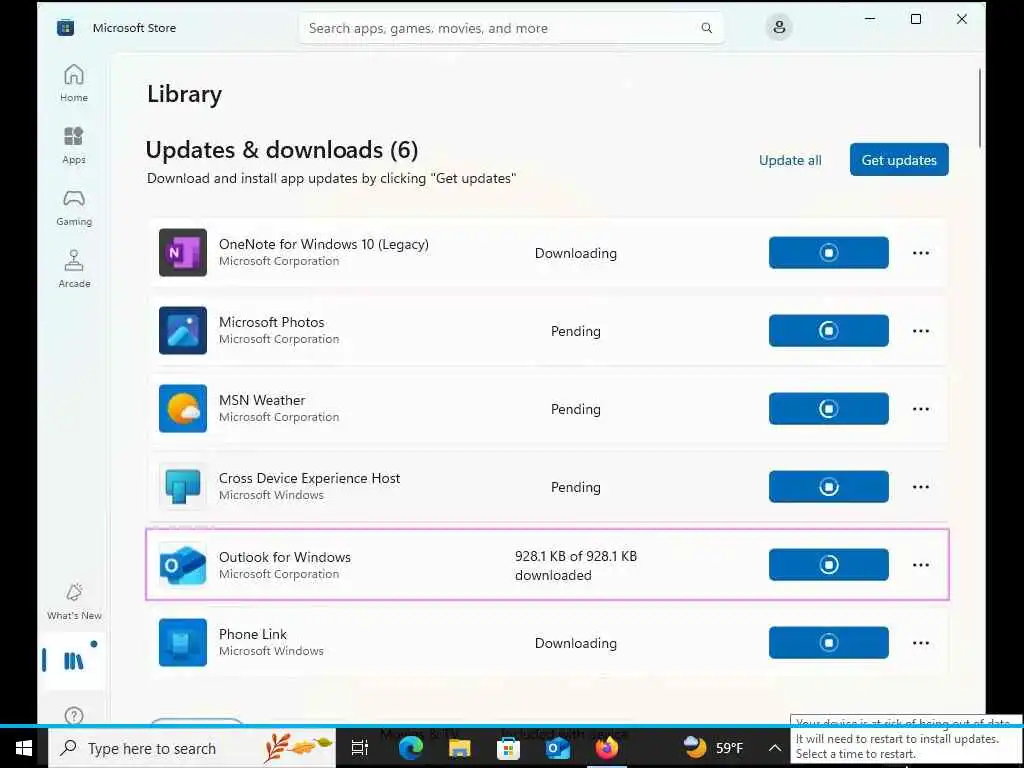1024x768 pixels.
Task: Cancel the MSN Weather pending update
Action: pyautogui.click(x=829, y=408)
